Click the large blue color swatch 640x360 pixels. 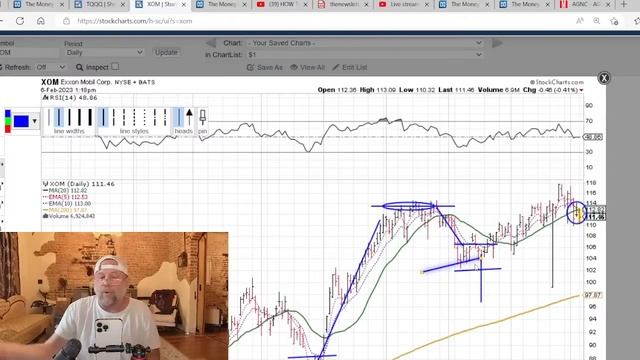pos(21,121)
